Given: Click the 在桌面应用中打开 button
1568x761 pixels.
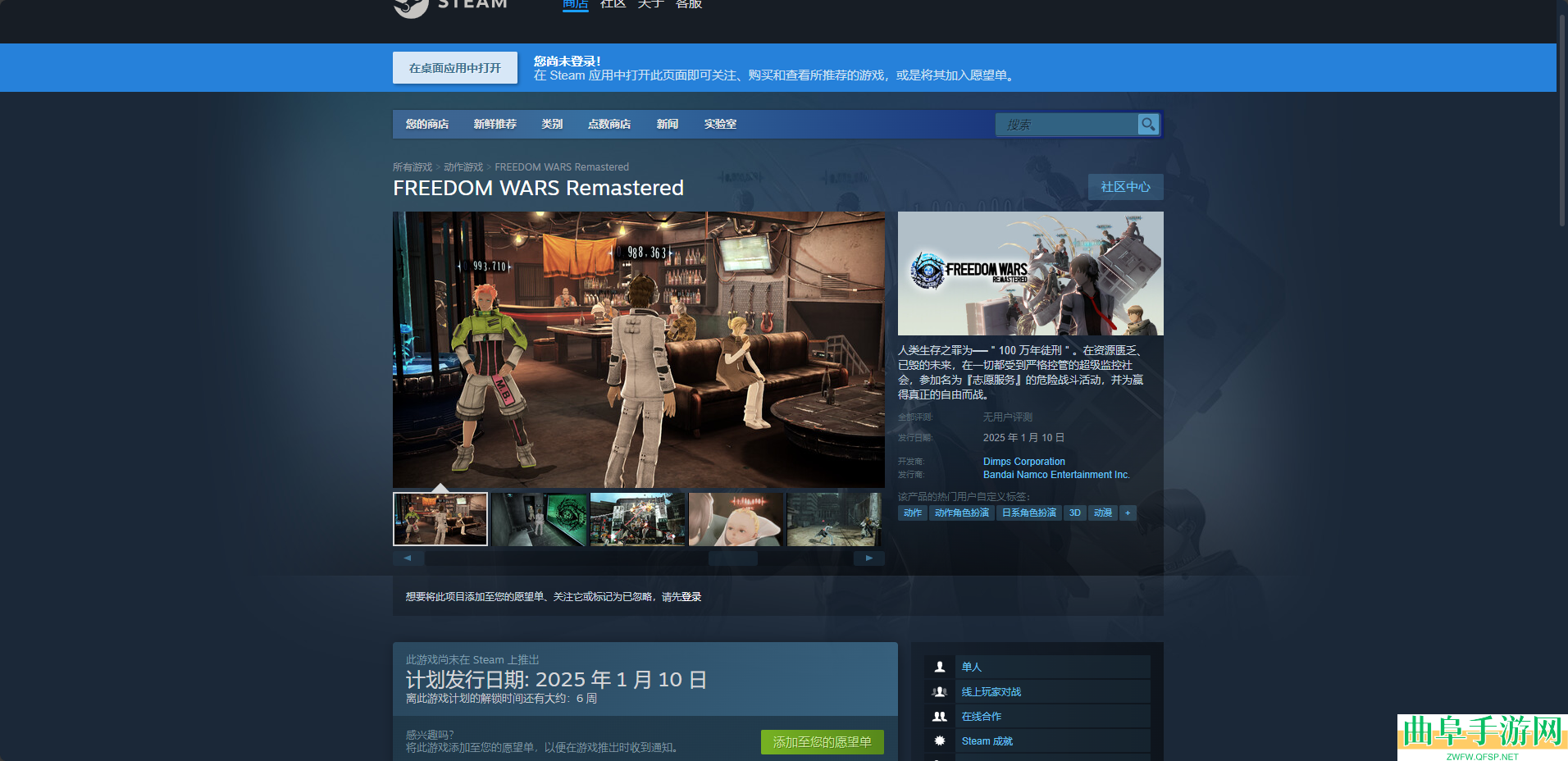Looking at the screenshot, I should [455, 68].
